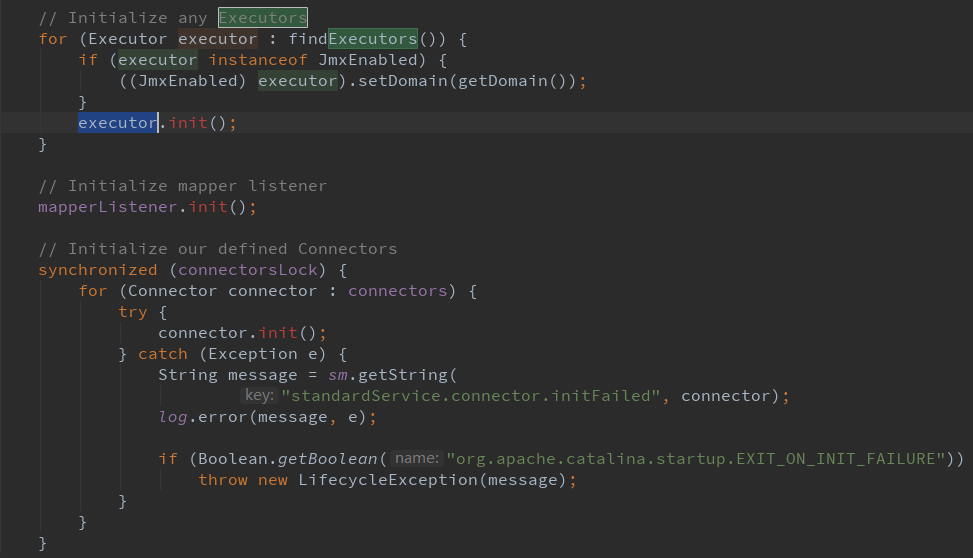Click the 'throw' keyword

223,480
